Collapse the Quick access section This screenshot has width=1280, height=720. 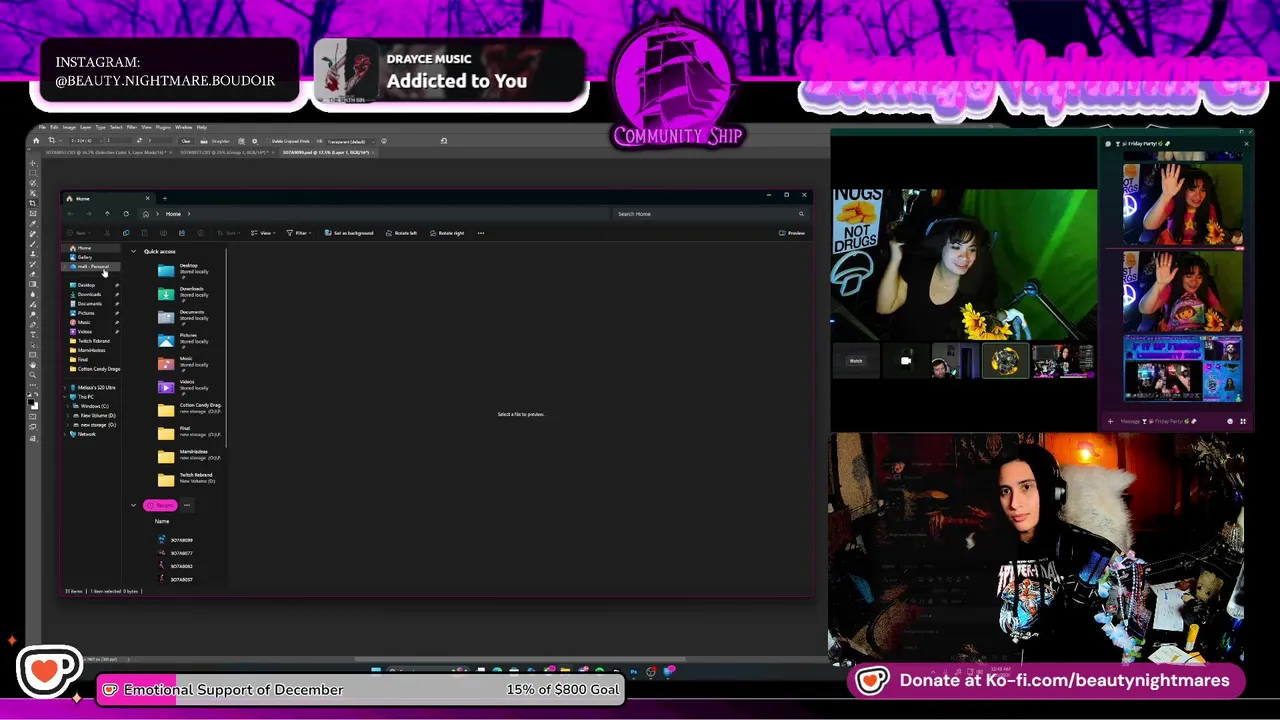tap(133, 251)
